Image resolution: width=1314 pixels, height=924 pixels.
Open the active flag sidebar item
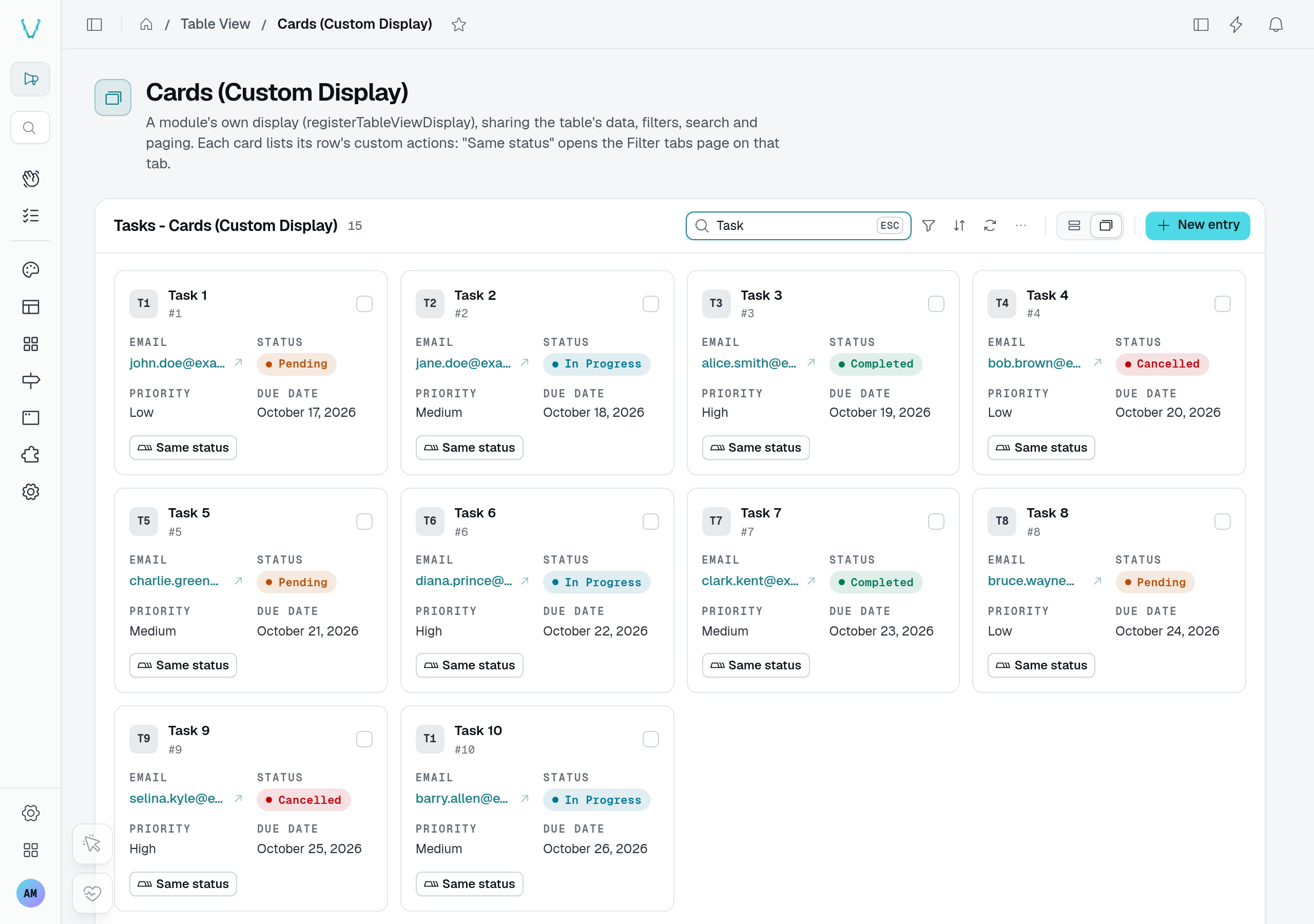(x=30, y=79)
